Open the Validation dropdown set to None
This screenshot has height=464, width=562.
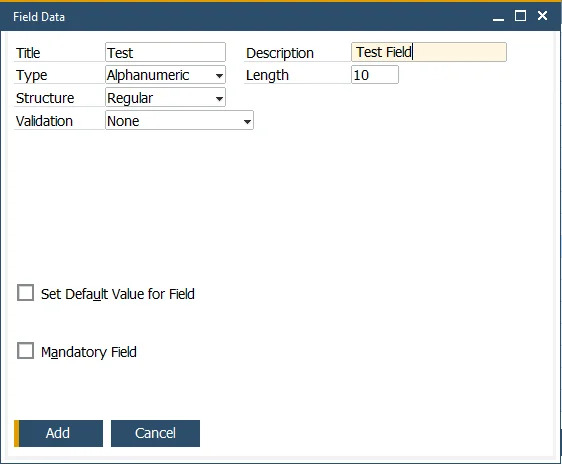pyautogui.click(x=179, y=120)
